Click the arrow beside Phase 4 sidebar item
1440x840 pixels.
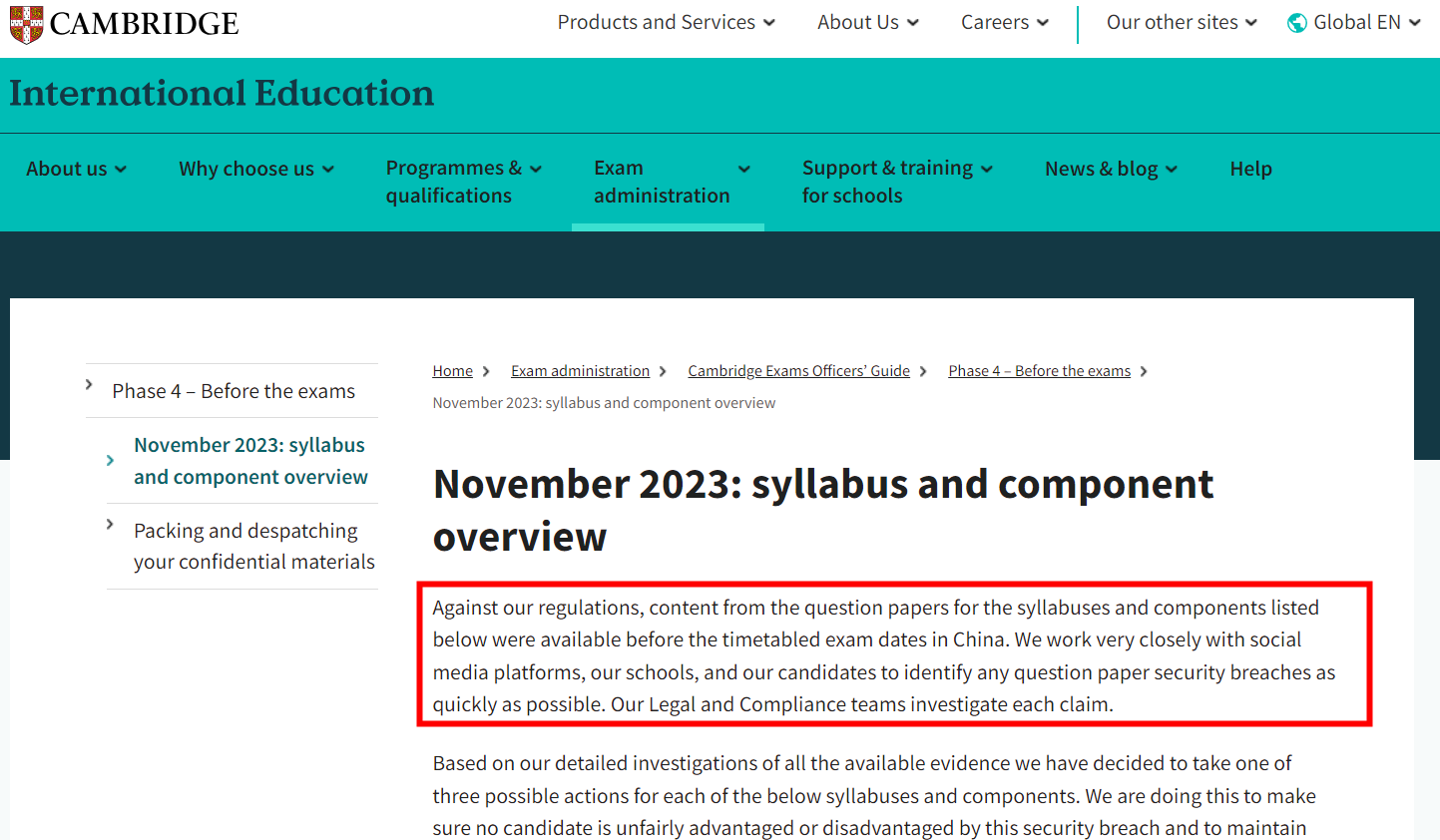click(89, 384)
